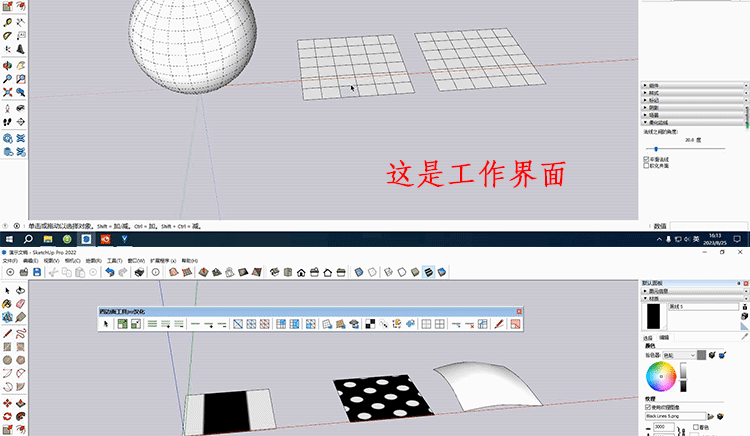Viewport: 750px width, 436px height.
Task: Select the arrow Select tool in left toolbar
Action: click(x=7, y=291)
